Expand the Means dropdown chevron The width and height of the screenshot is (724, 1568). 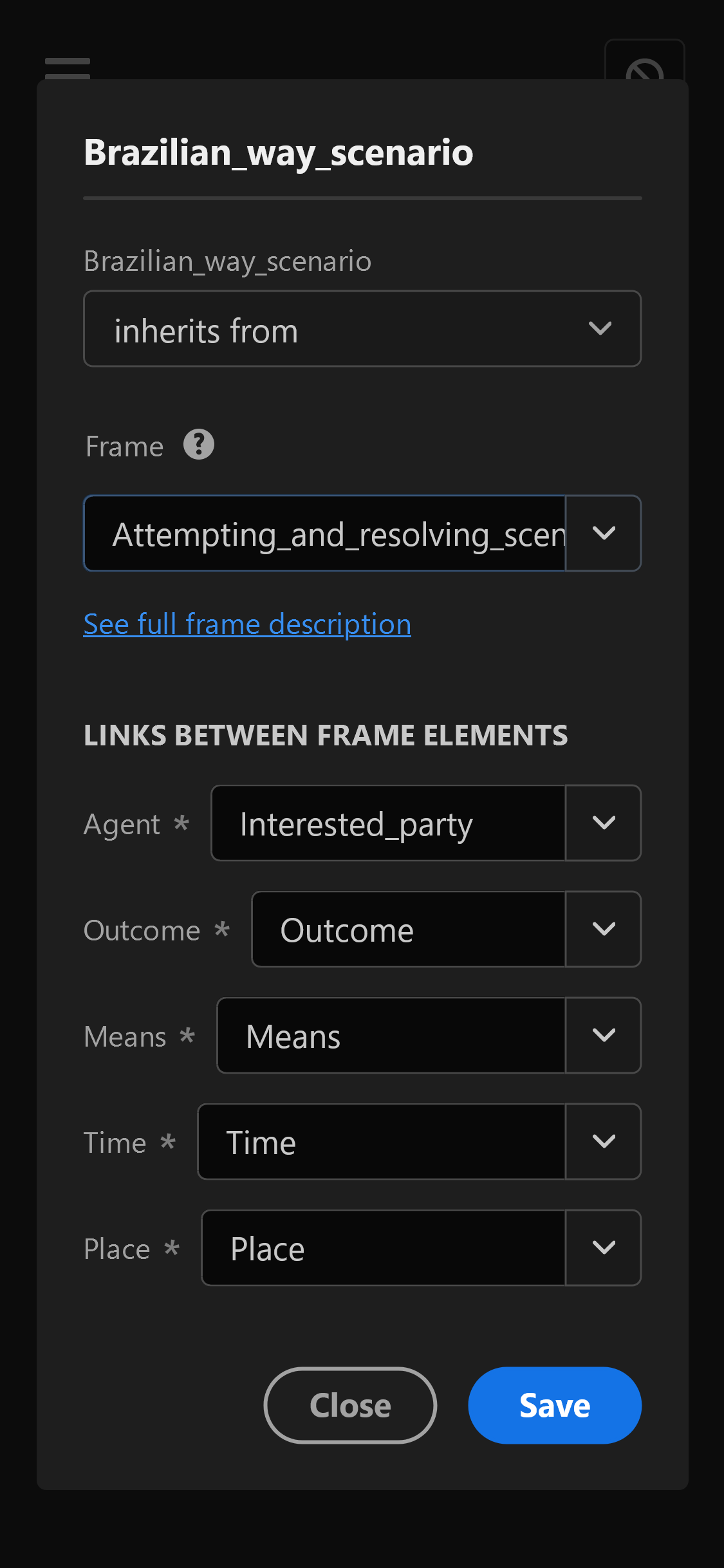(604, 1035)
